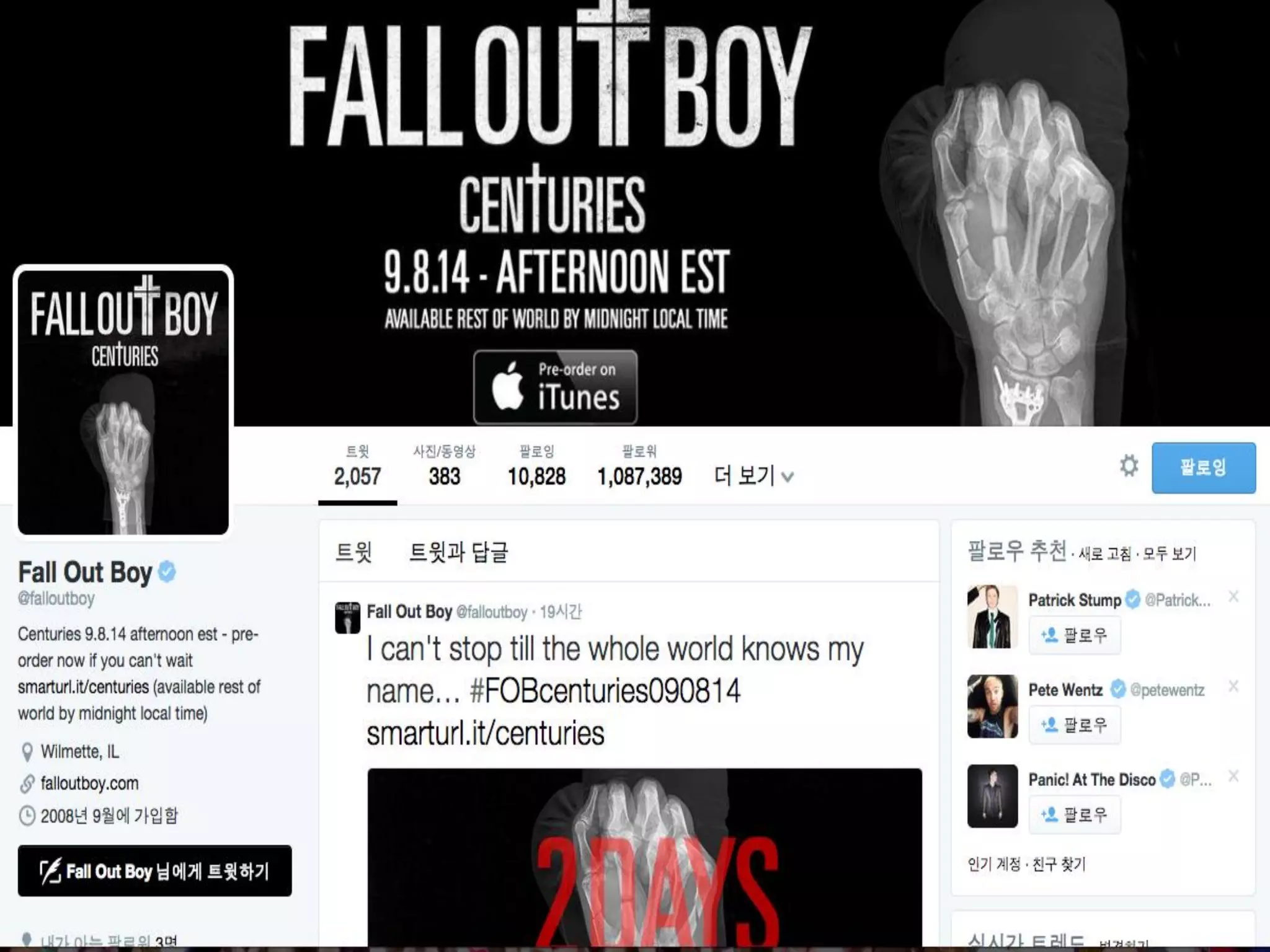Screen dimensions: 1270x952
Task: Toggle the blue 팔로잉 following button
Action: click(x=1204, y=468)
